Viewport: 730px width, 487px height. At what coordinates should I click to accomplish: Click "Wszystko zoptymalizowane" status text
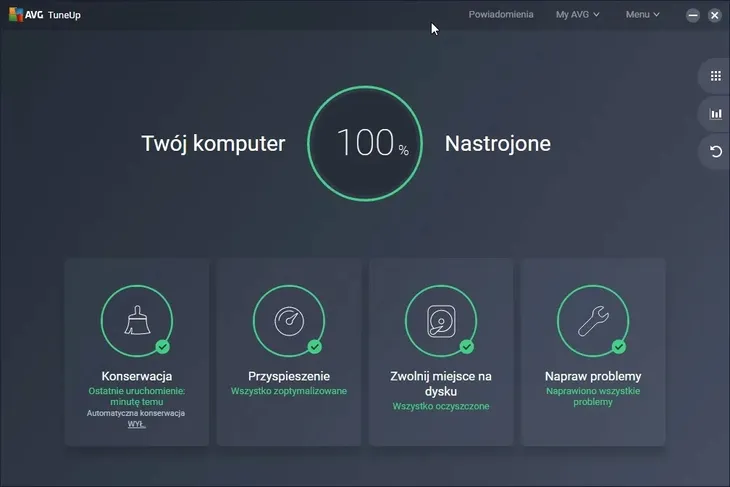click(289, 391)
